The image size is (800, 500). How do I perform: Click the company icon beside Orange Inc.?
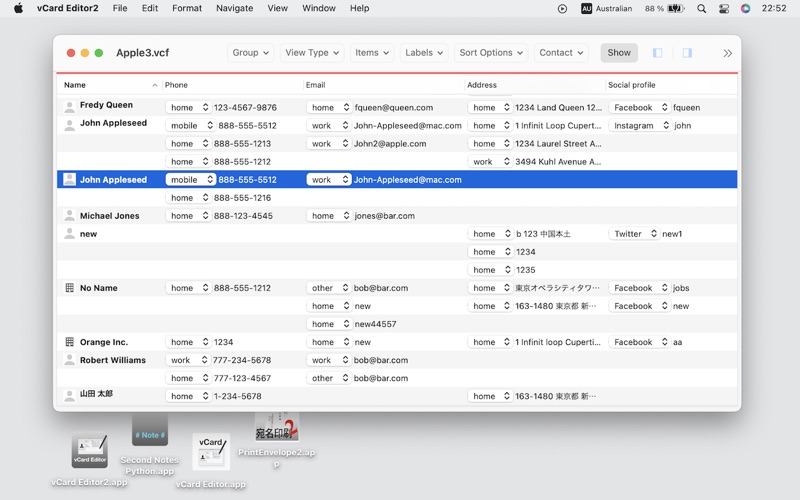point(69,342)
